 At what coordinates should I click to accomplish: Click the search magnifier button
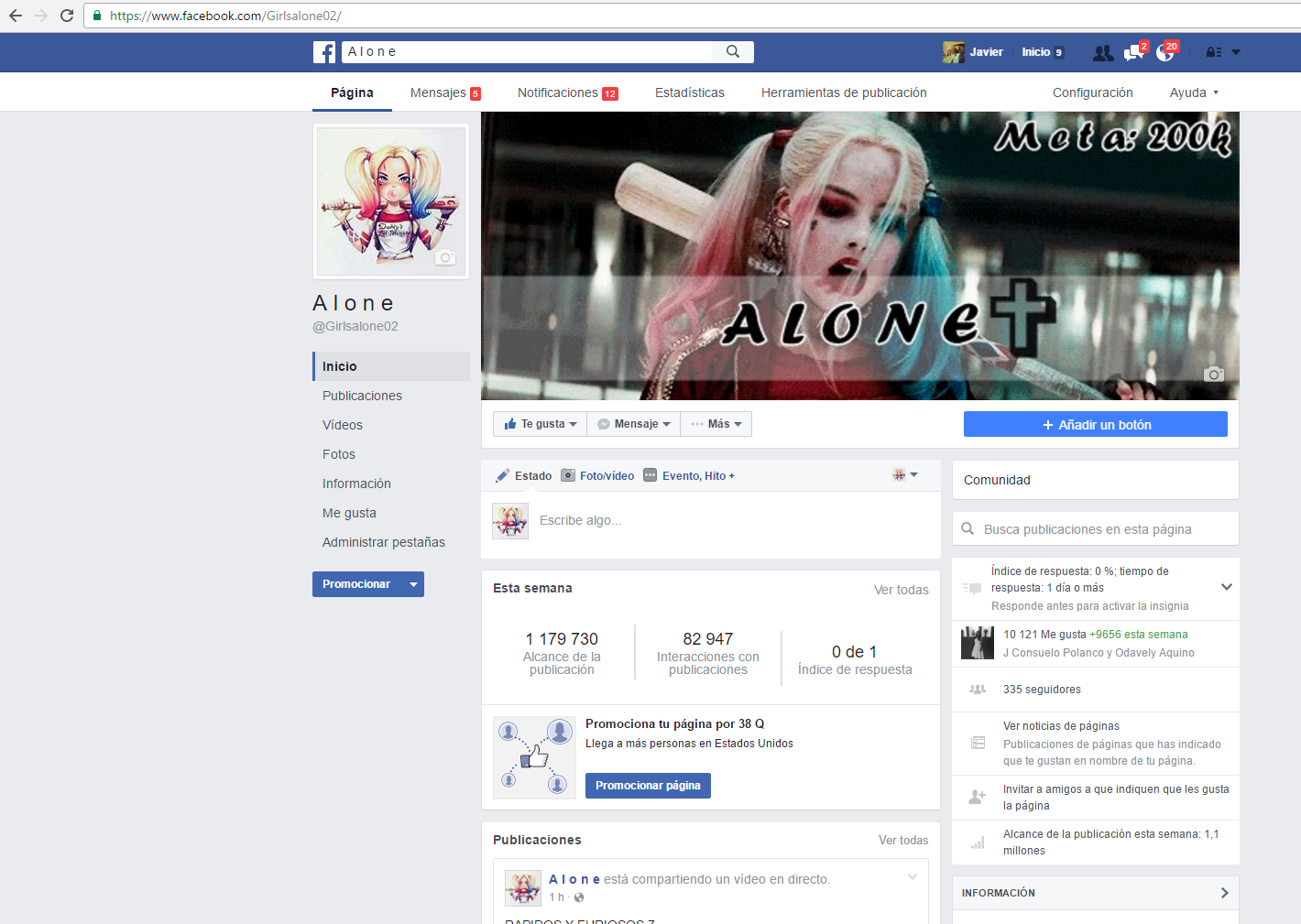[x=733, y=52]
